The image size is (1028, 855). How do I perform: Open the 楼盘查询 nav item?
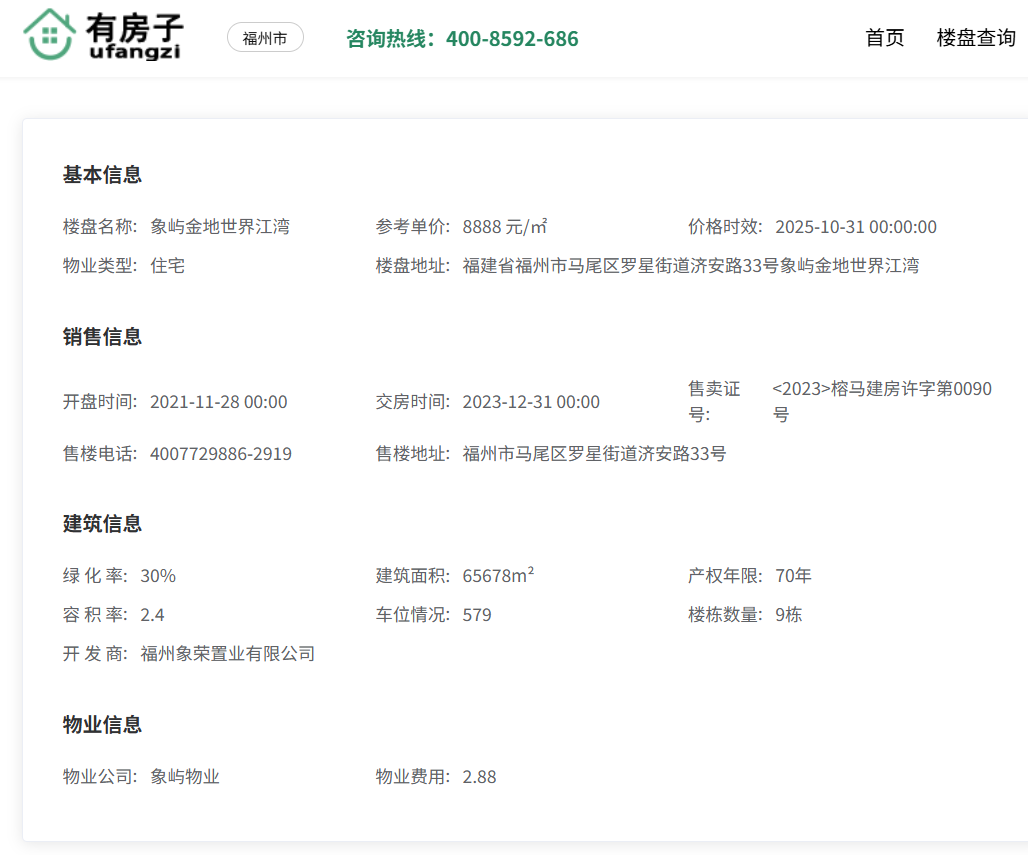pyautogui.click(x=975, y=38)
